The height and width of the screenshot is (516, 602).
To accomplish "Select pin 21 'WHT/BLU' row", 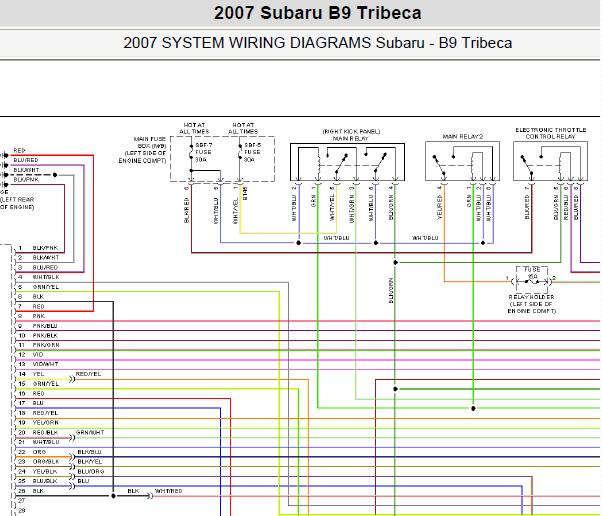I will (x=38, y=442).
